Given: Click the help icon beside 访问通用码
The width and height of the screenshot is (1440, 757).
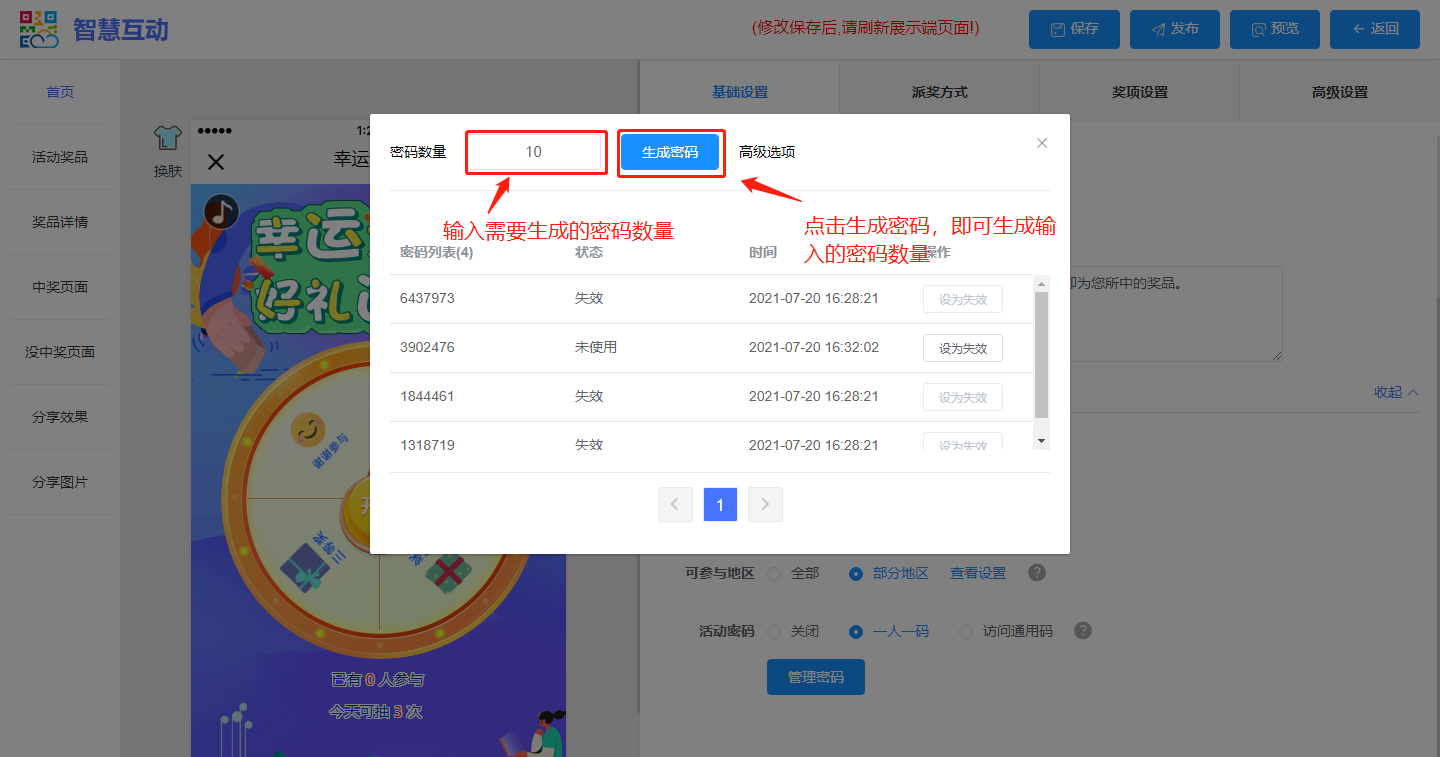Looking at the screenshot, I should [x=1083, y=631].
